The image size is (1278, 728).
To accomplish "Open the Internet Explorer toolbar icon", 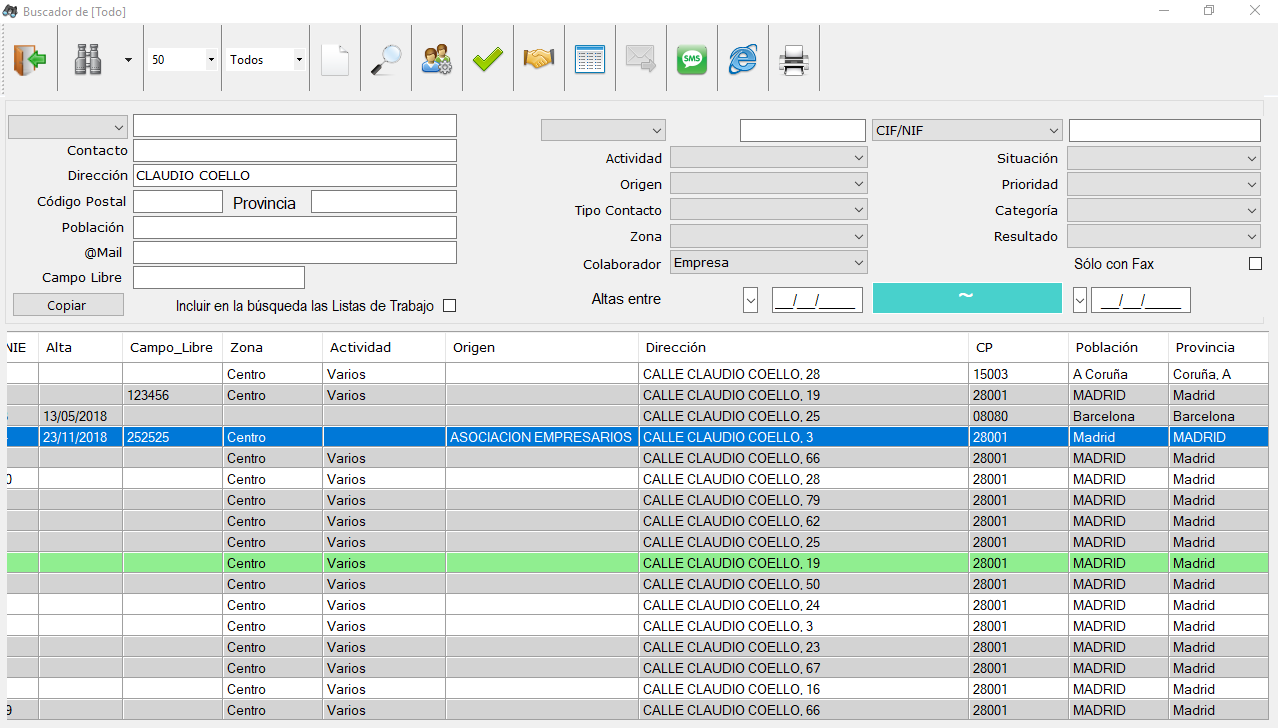I will (x=742, y=60).
